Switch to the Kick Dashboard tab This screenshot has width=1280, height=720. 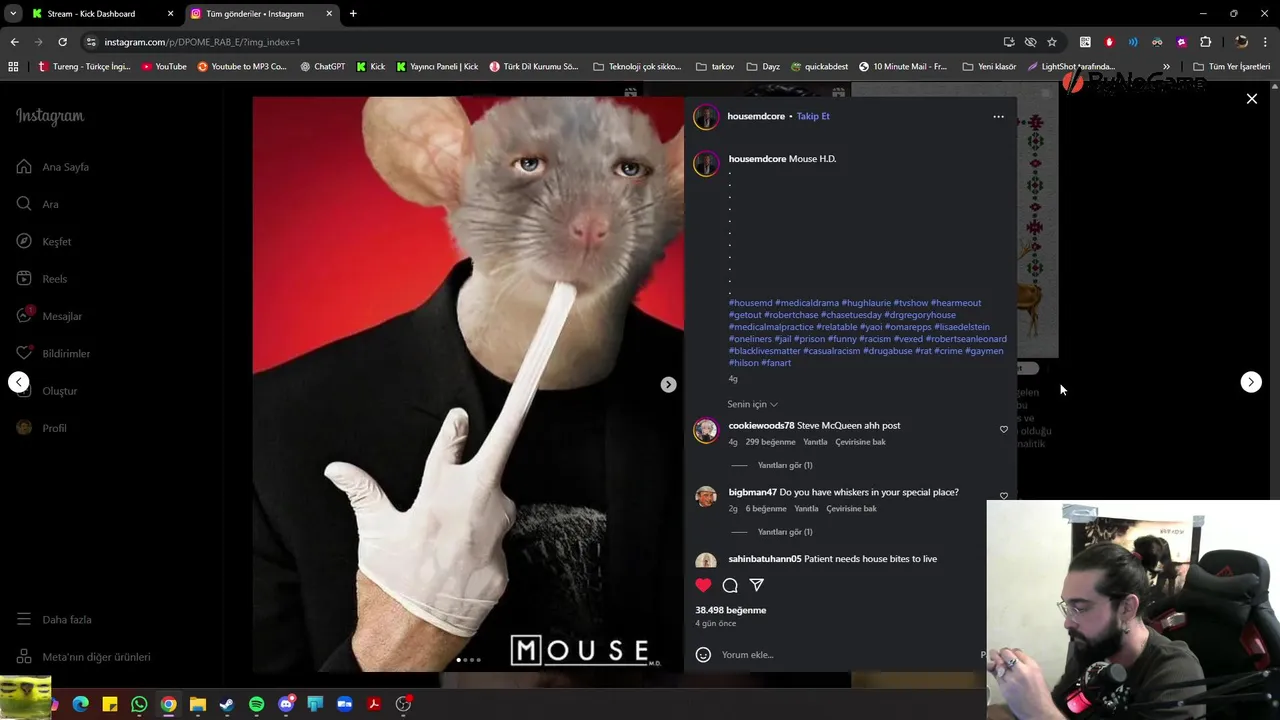(x=91, y=14)
